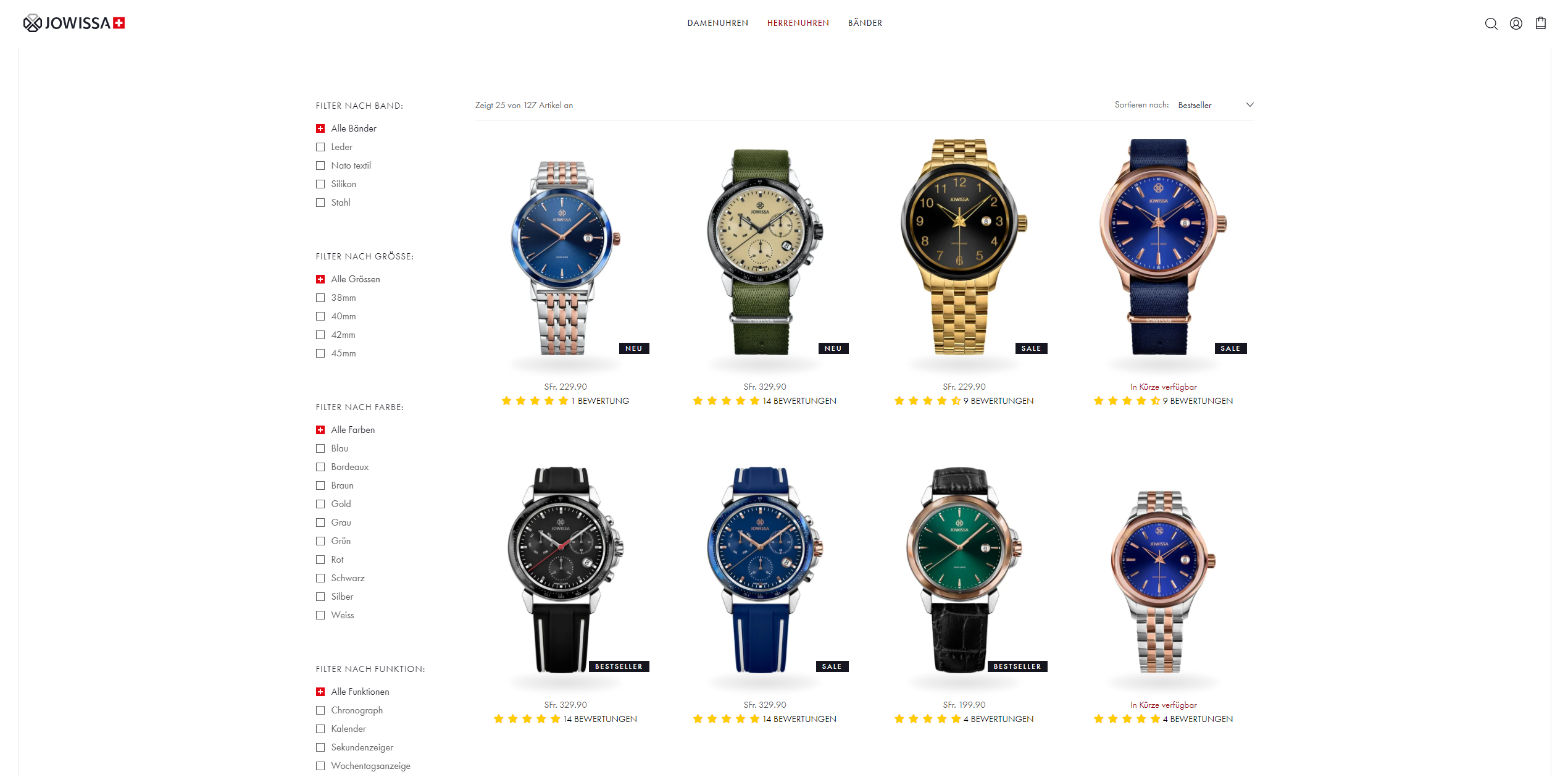Click the sort dropdown chevron arrow
This screenshot has height=777, width=1568.
[x=1250, y=104]
